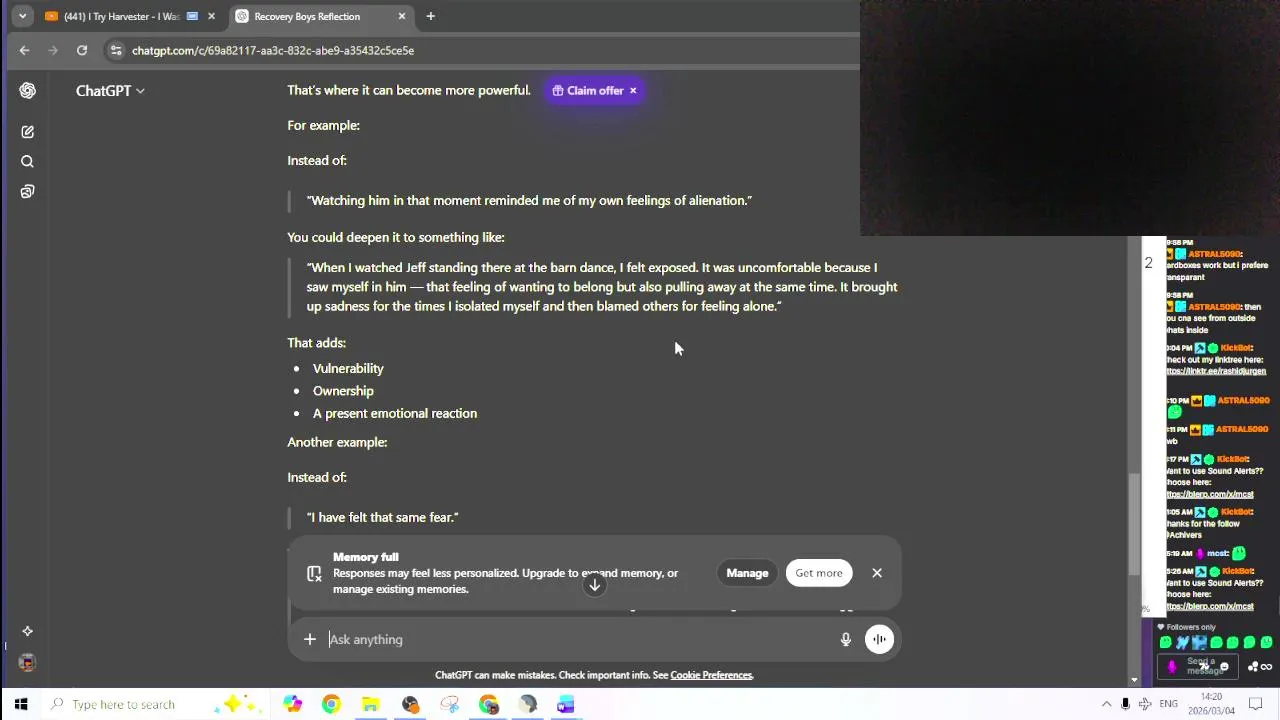Dismiss the Claim offer pill
The height and width of the screenshot is (720, 1280).
point(633,91)
